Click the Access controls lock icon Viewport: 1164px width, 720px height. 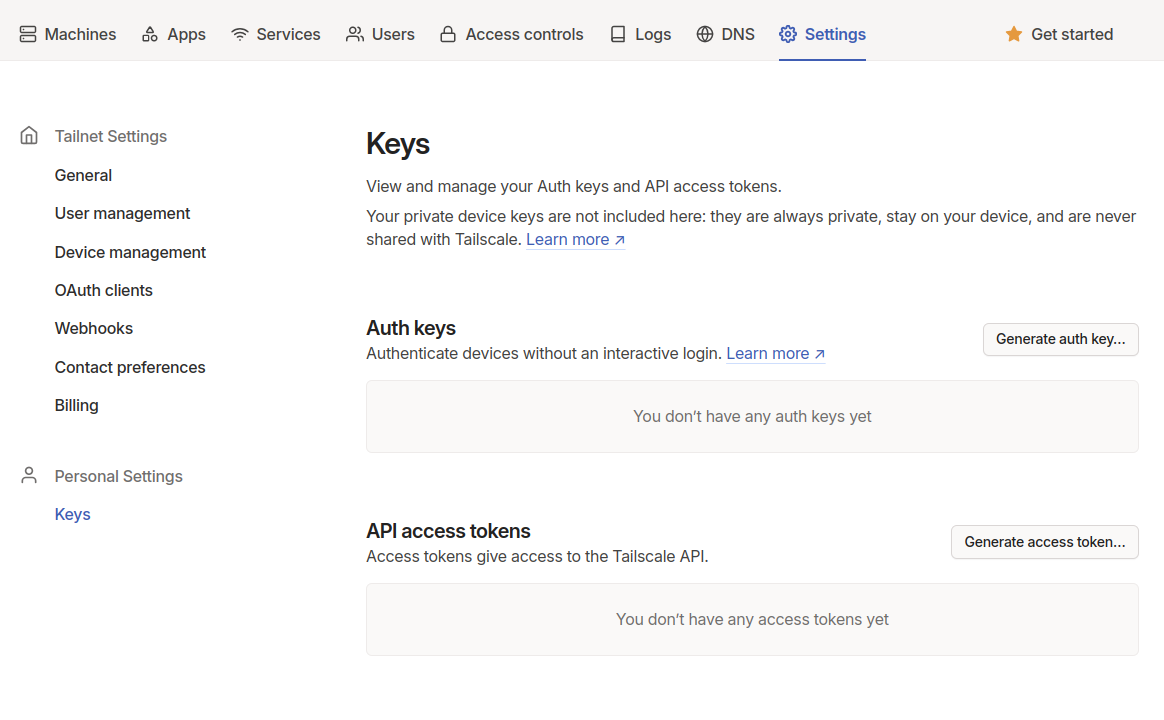448,34
